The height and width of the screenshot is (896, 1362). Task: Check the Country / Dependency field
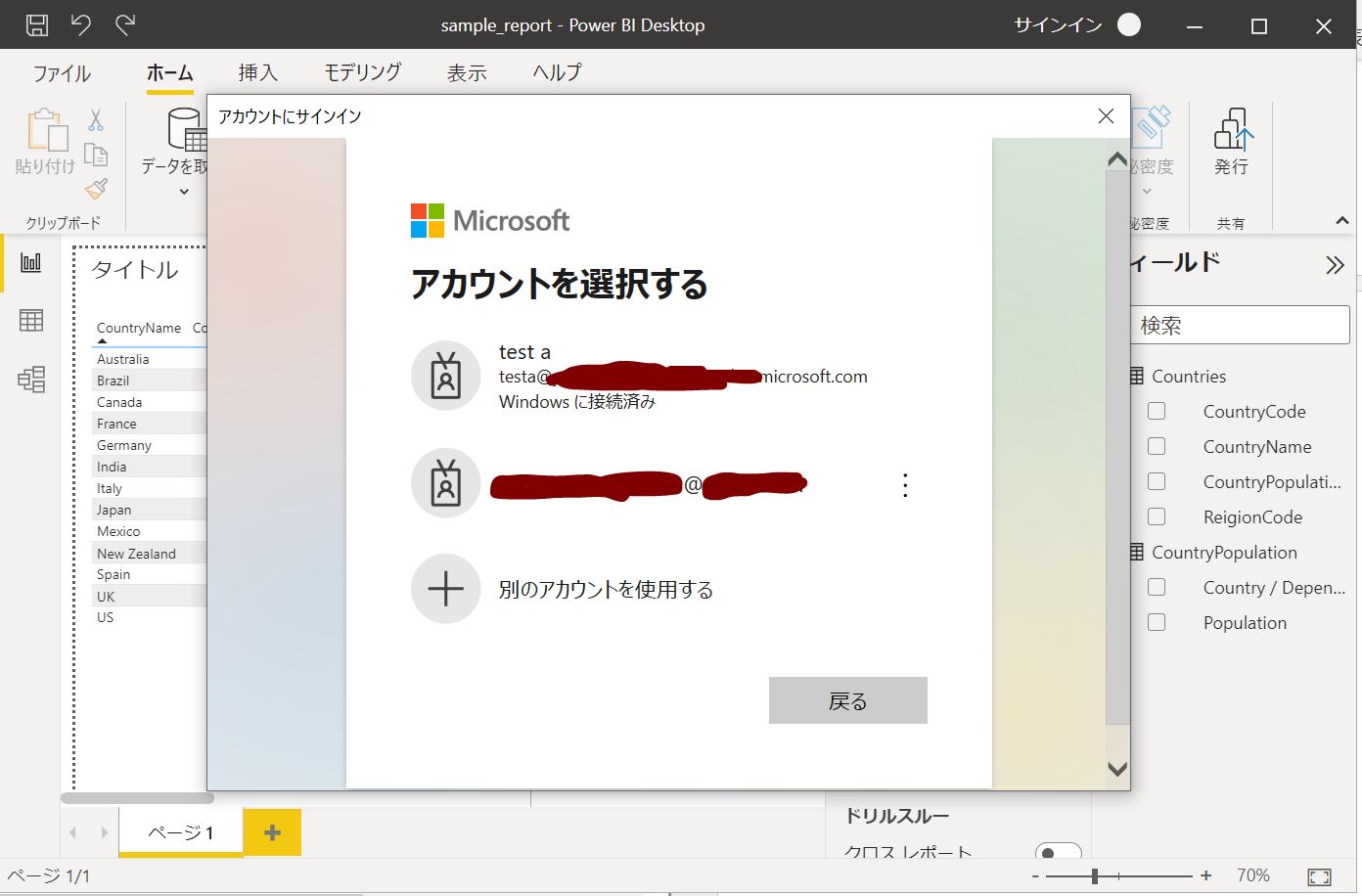(x=1157, y=587)
